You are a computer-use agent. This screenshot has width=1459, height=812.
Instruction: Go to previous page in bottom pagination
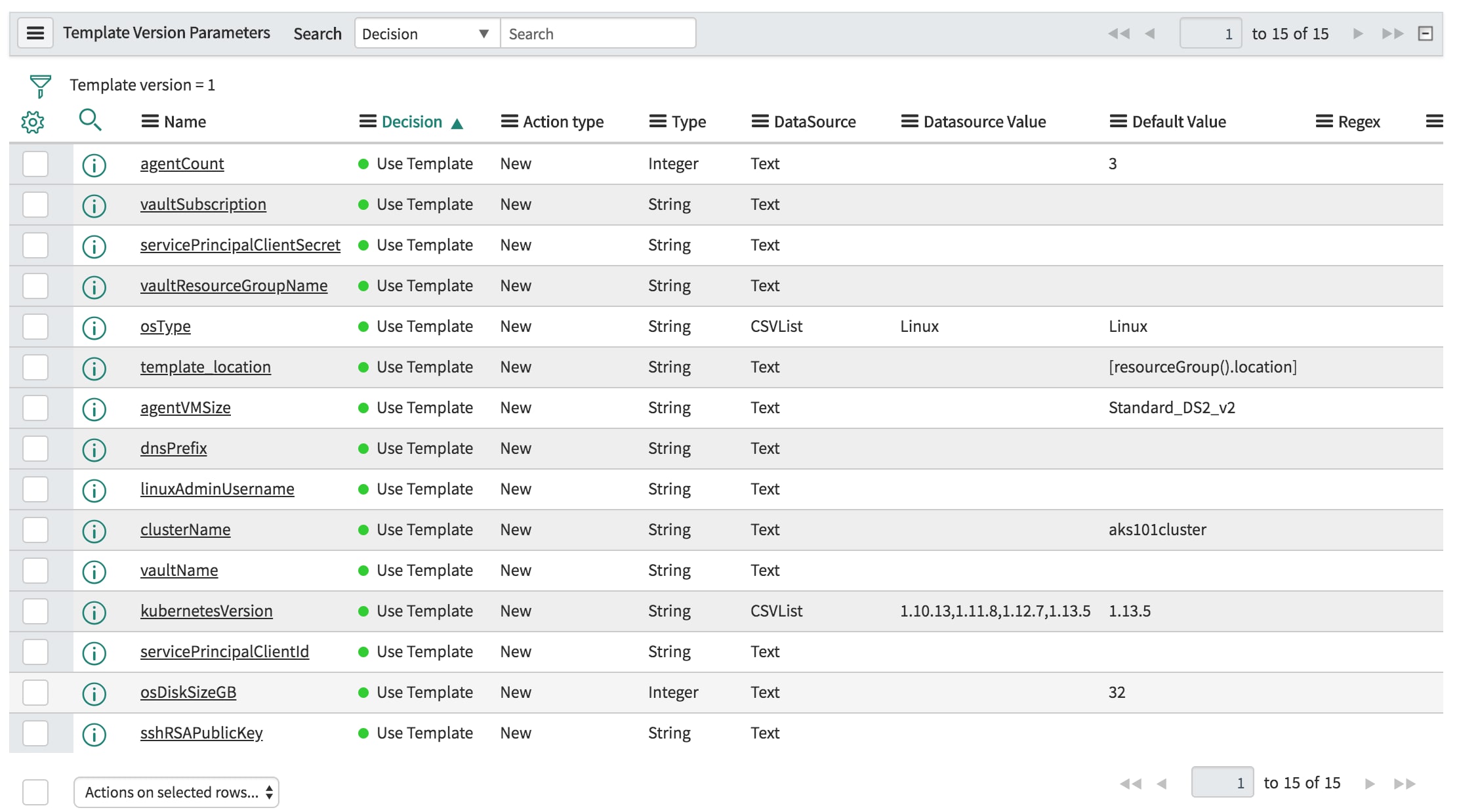[1162, 783]
